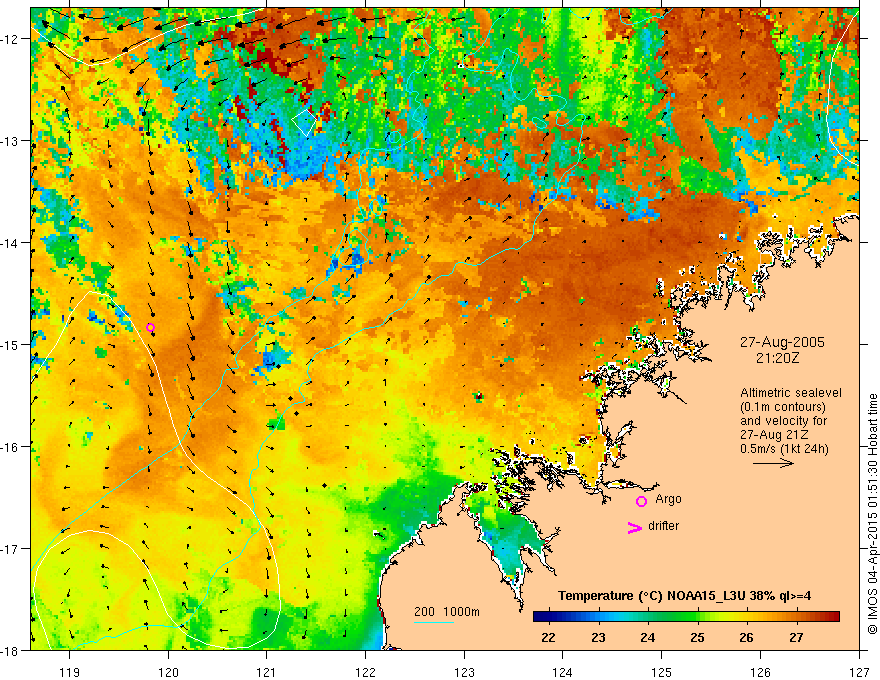Click the longitude axis label '126'
The width and height of the screenshot is (880, 680).
[760, 672]
